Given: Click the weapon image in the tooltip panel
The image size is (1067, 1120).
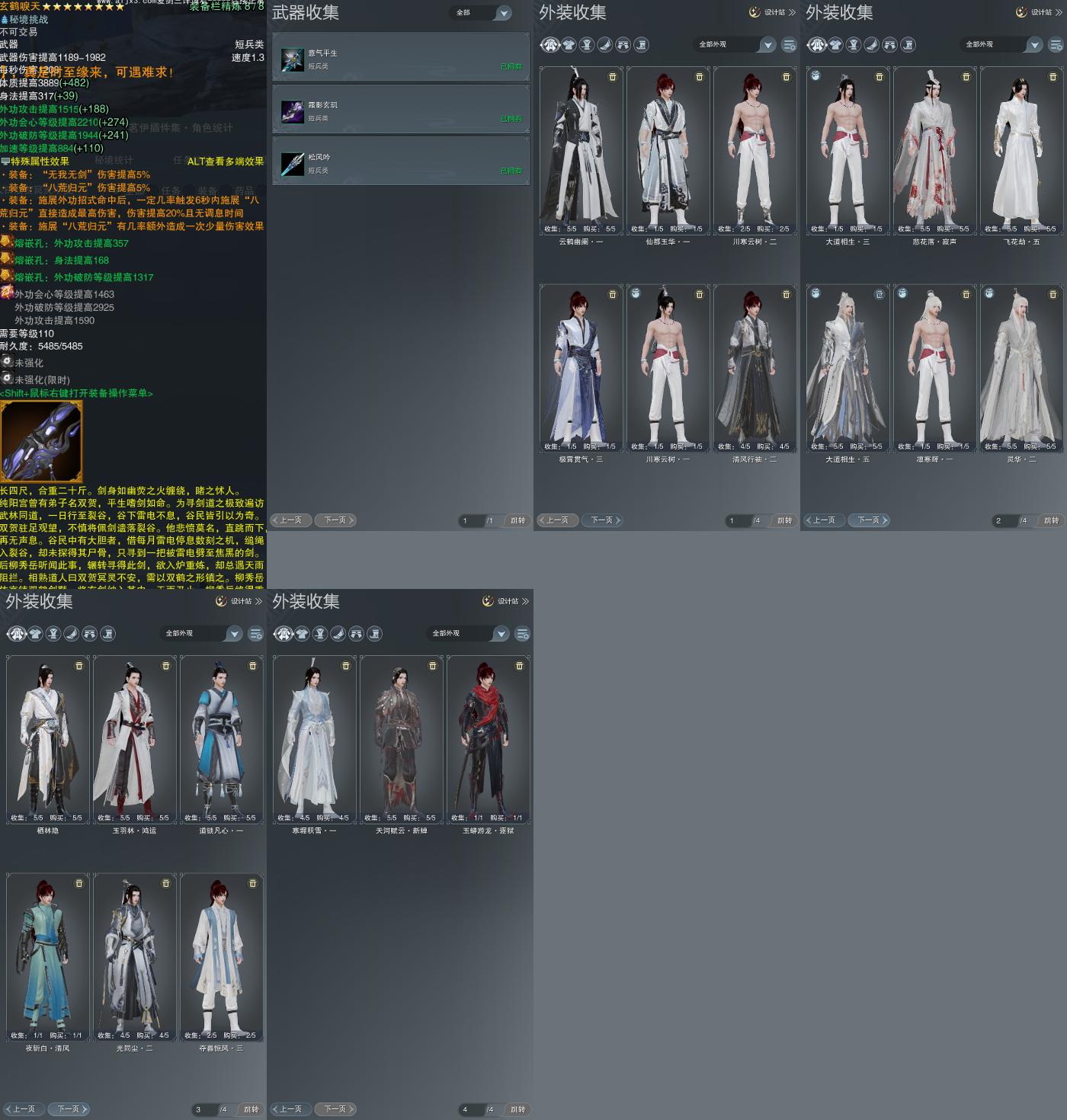Looking at the screenshot, I should (x=41, y=441).
